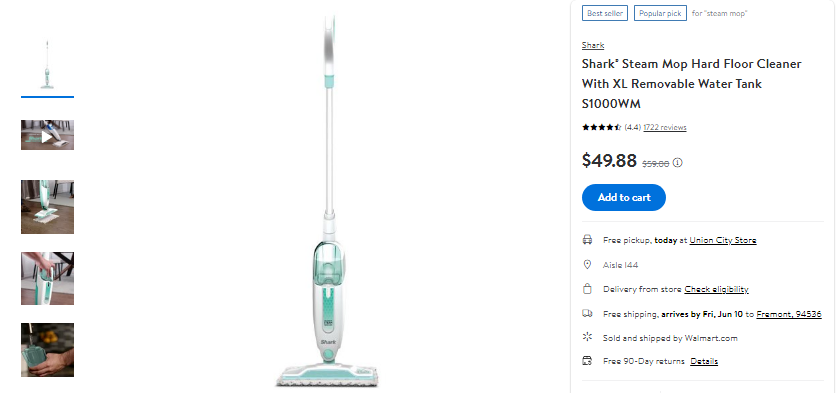Viewport: 839px width, 393px height.
Task: Select the Best seller badge
Action: (x=605, y=13)
